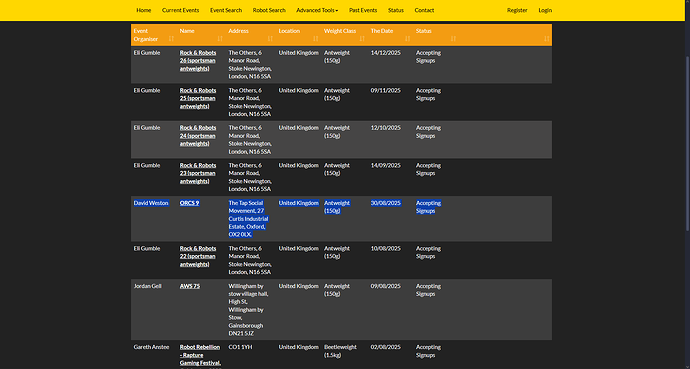The width and height of the screenshot is (690, 369).
Task: Sort by The Date arrow icon
Action: pyautogui.click(x=407, y=39)
